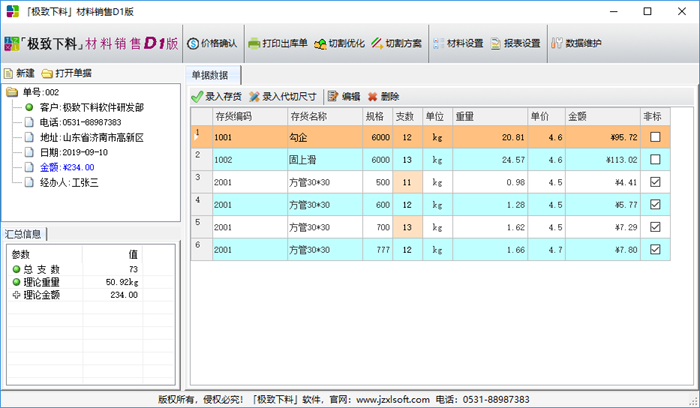Click the 金额 column header

click(x=578, y=116)
